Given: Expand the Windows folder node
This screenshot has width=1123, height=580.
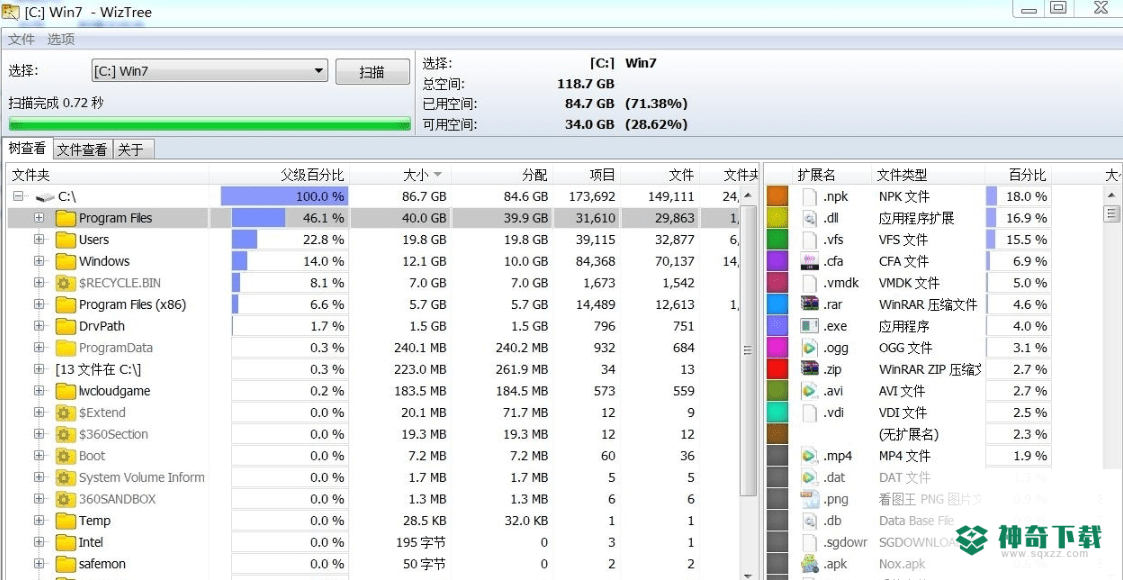Looking at the screenshot, I should 39,261.
